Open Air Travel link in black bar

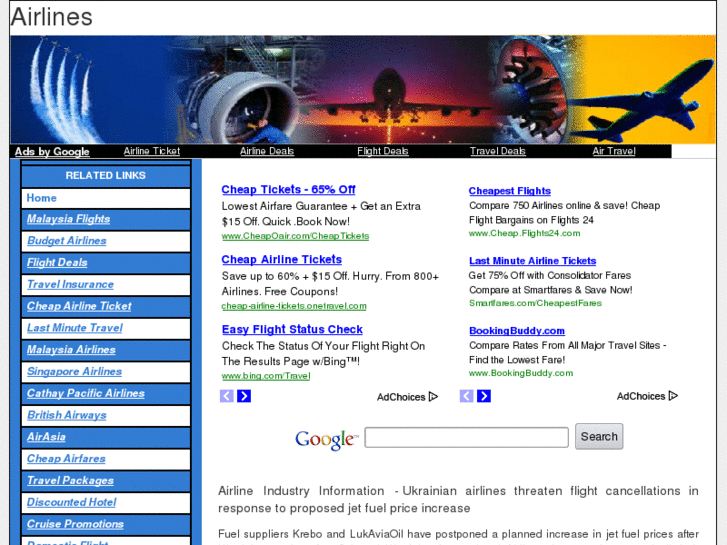click(x=614, y=151)
